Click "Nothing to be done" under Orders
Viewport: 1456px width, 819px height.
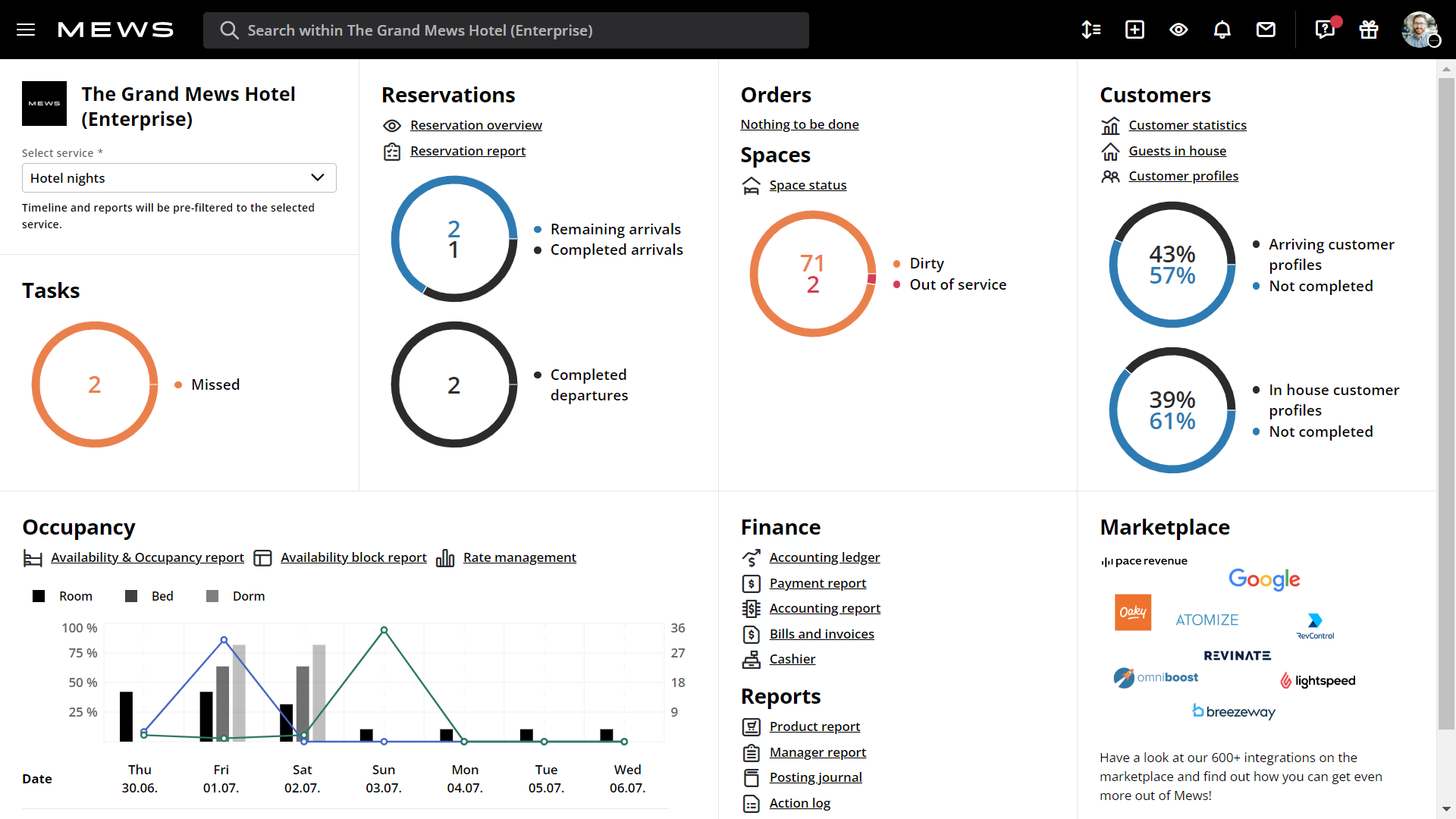coord(799,124)
